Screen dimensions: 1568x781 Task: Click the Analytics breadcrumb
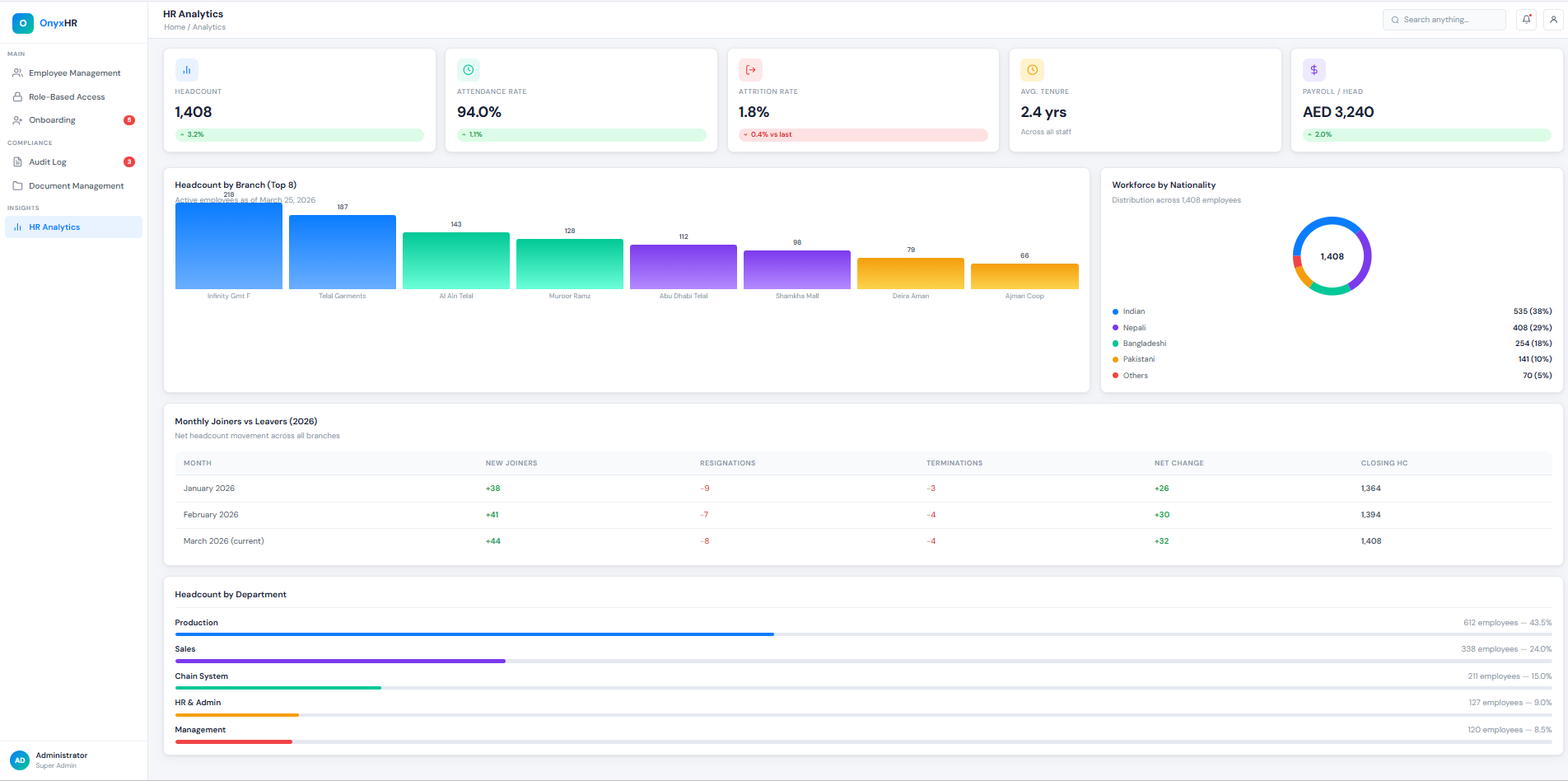point(208,26)
